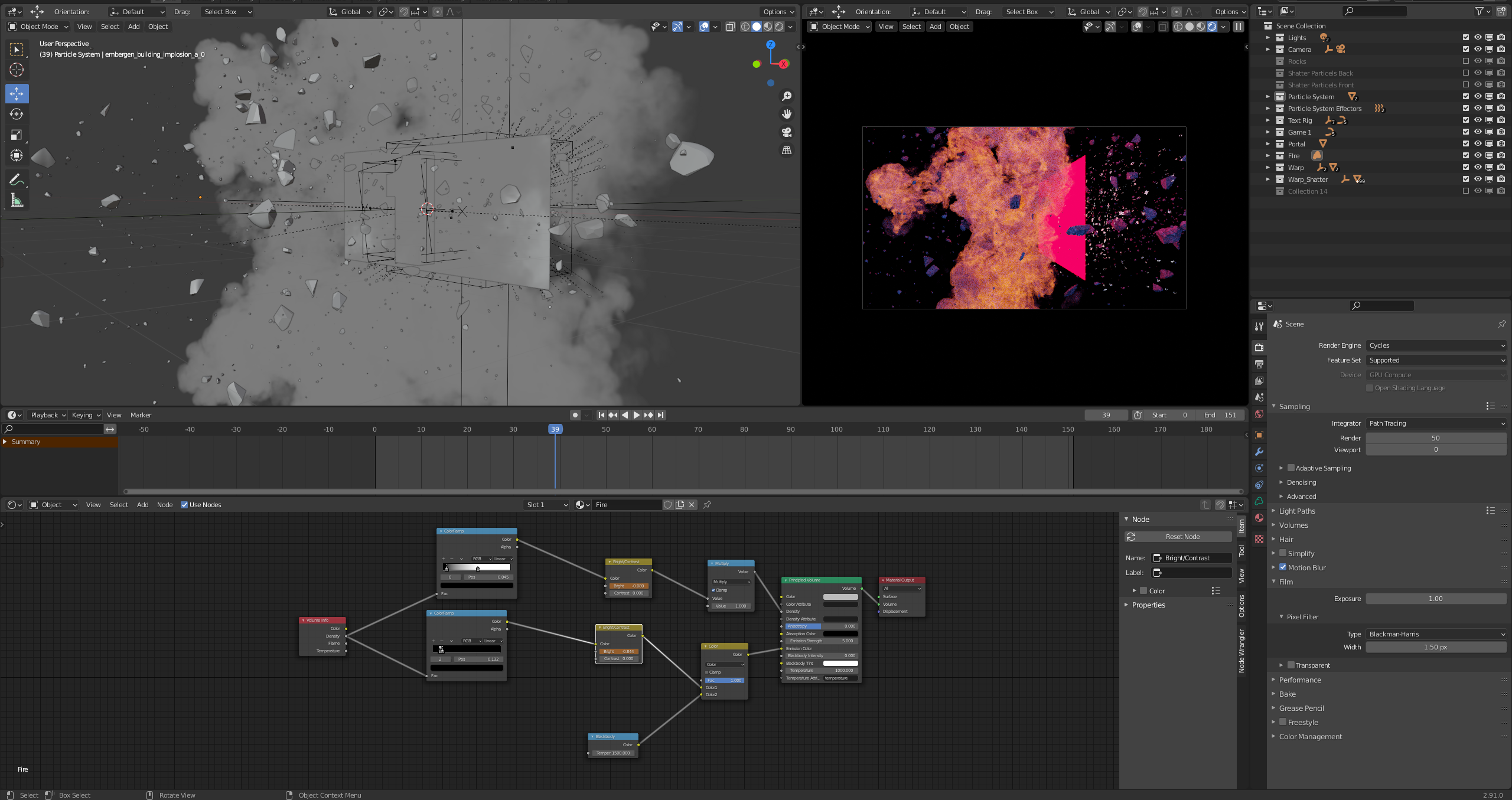Select the Move tool in viewport toolbar
The width and height of the screenshot is (1512, 800).
[x=17, y=93]
